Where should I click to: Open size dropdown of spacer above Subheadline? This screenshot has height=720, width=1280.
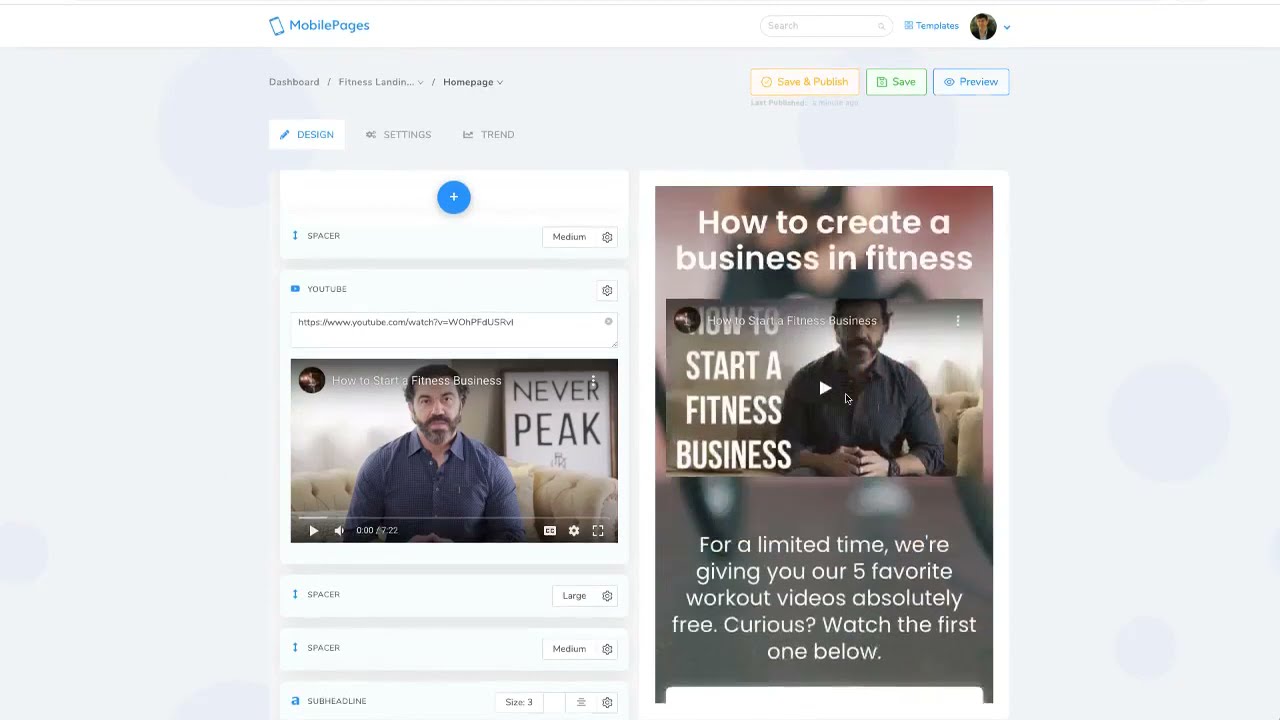tap(569, 649)
